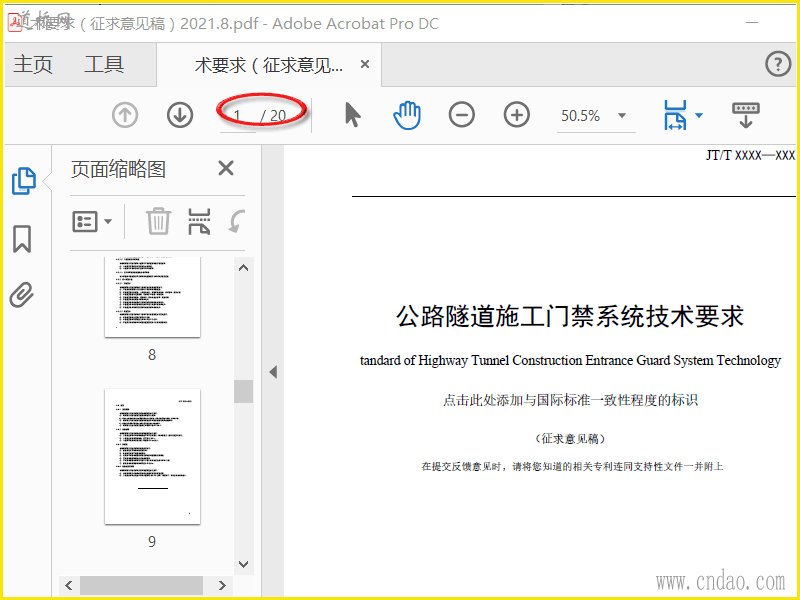Click the thumbnail panel scroll up arrow

(244, 268)
